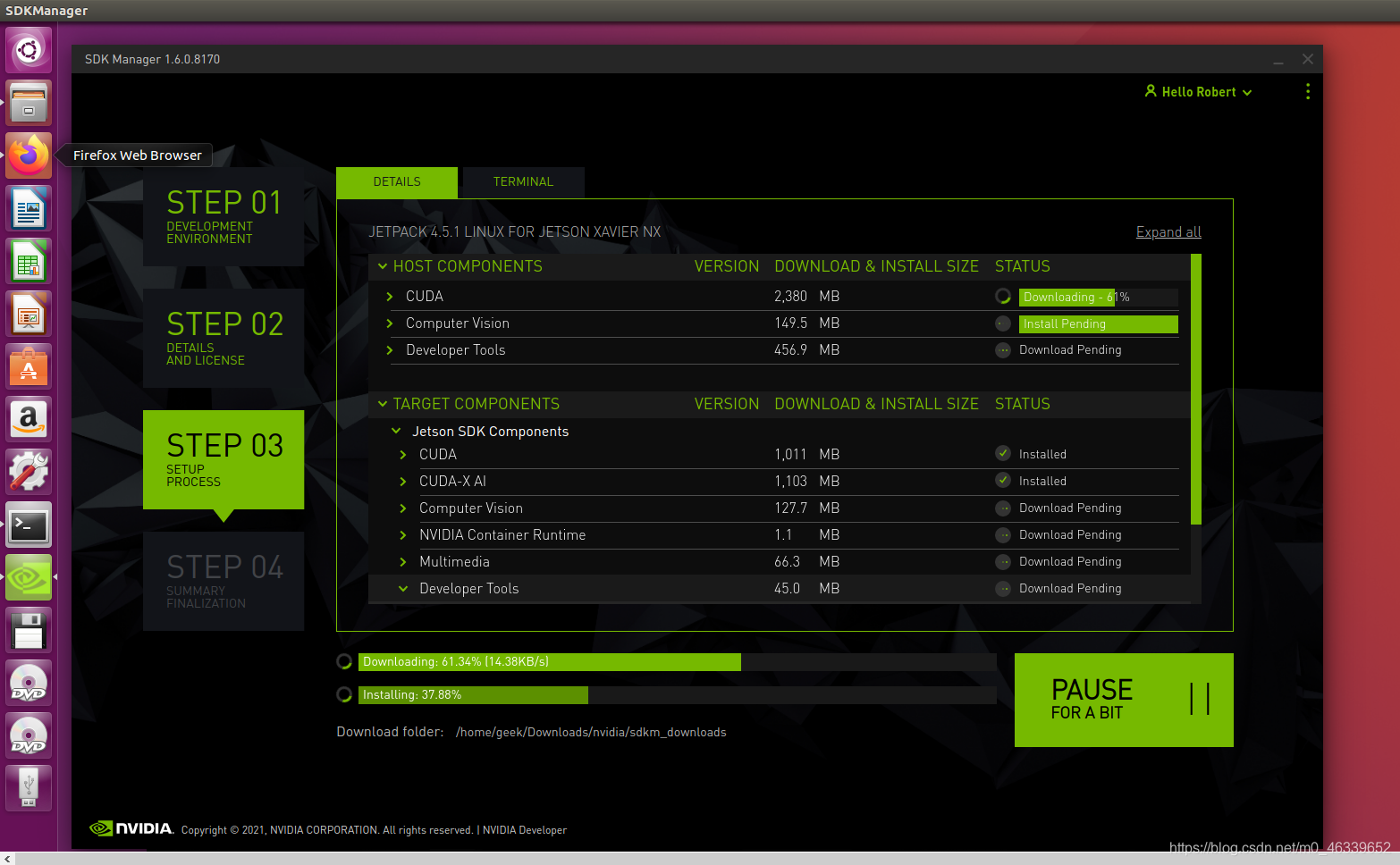This screenshot has height=865, width=1400.
Task: Select STEP 04 Summary Finalization
Action: pyautogui.click(x=223, y=581)
